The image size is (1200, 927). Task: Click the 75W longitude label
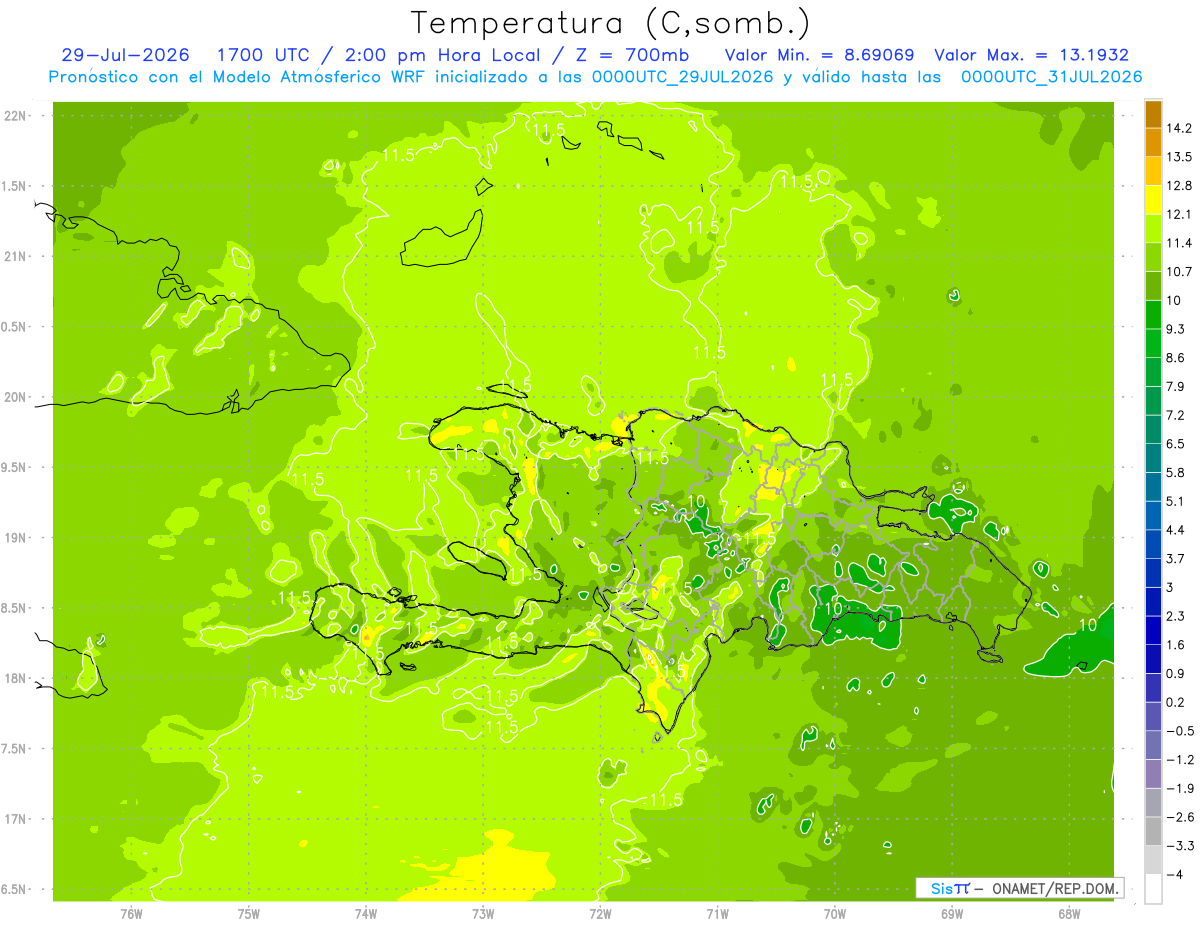(249, 913)
